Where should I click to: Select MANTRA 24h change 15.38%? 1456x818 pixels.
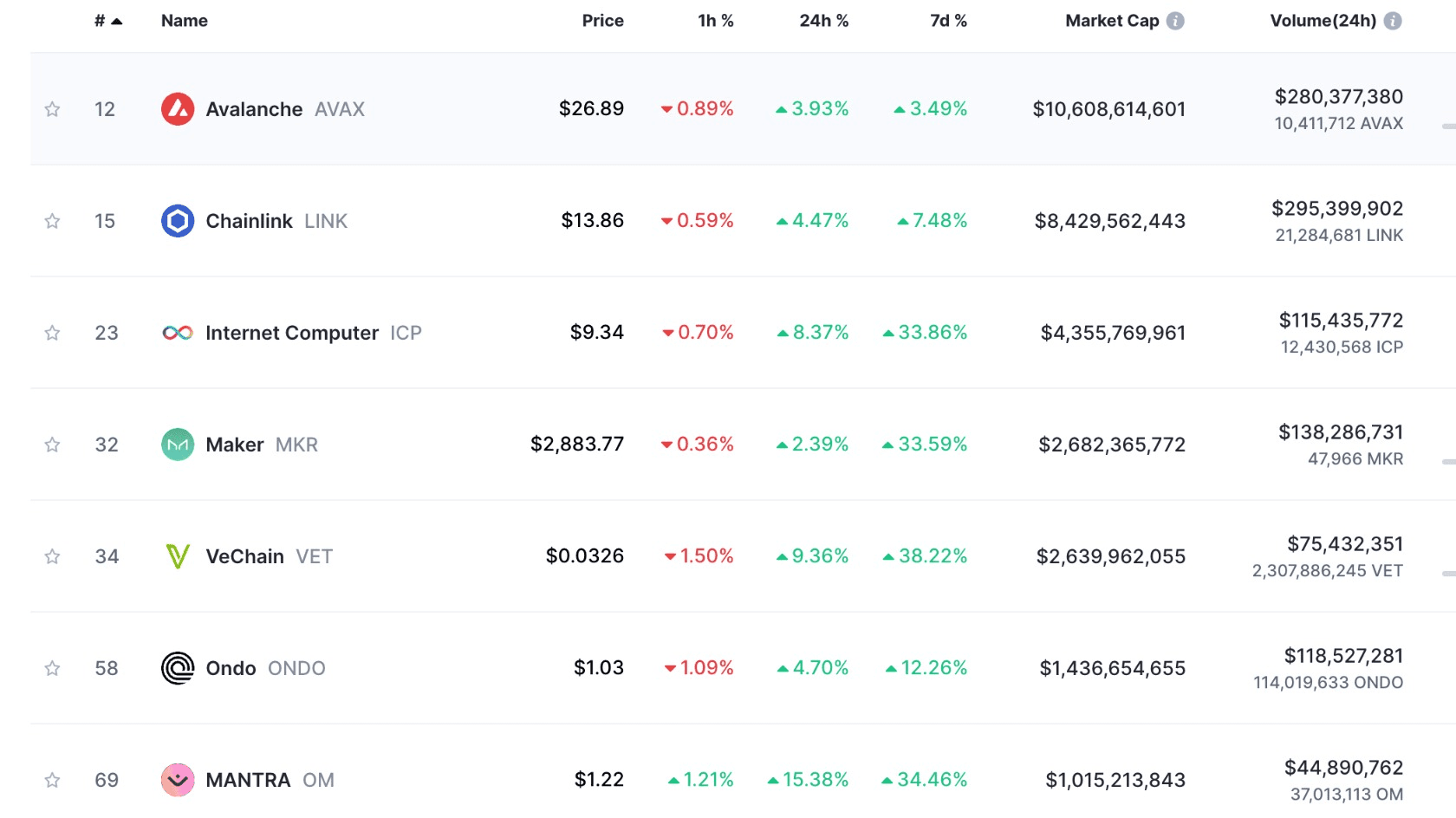pyautogui.click(x=808, y=779)
